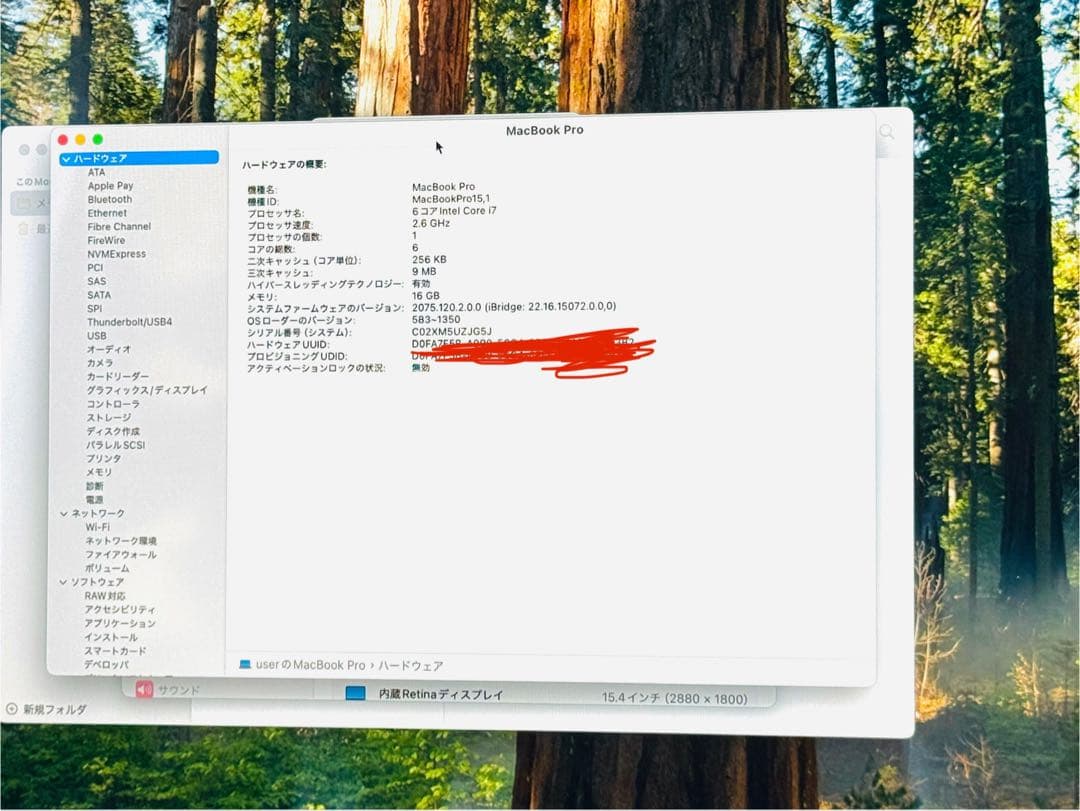Open the search magnifier in System Information
1080x811 pixels.
(887, 131)
